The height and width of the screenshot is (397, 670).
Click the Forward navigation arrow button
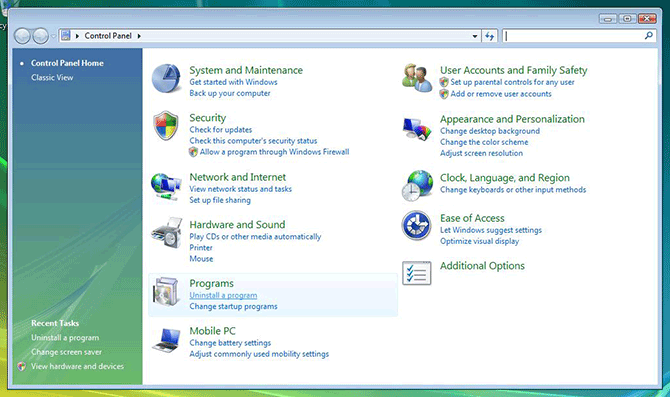41,36
